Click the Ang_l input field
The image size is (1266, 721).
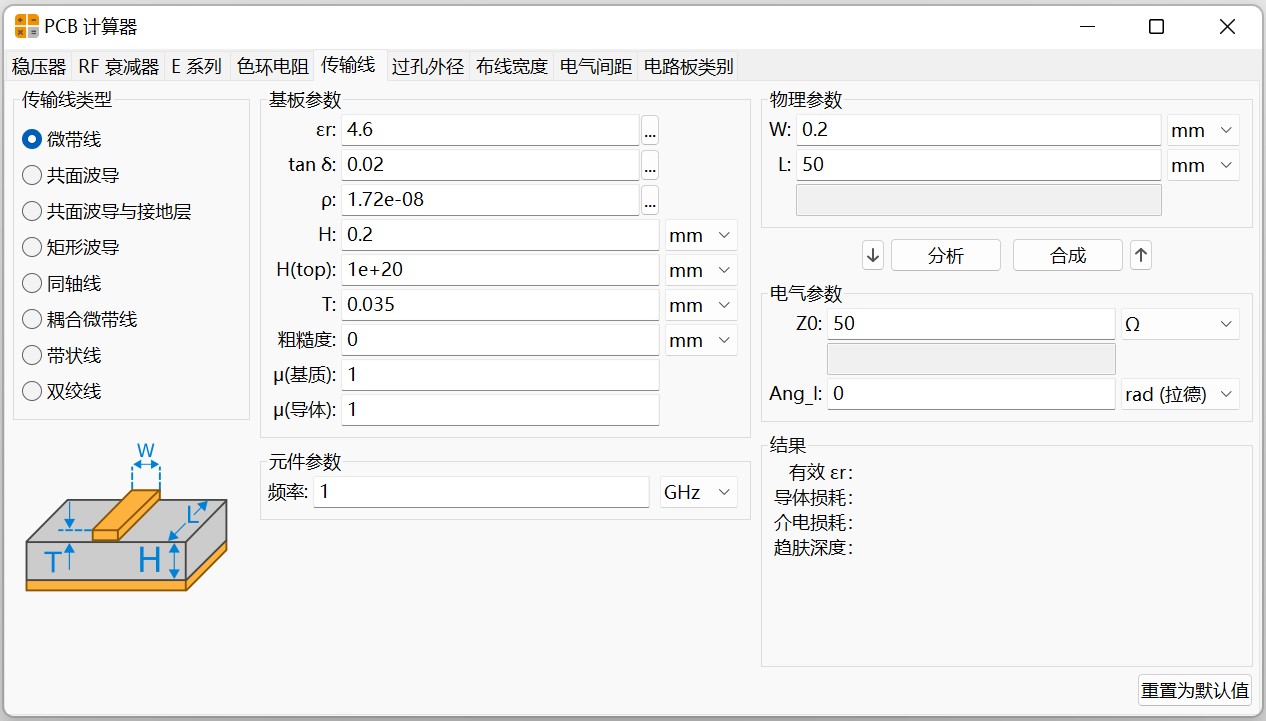[971, 394]
